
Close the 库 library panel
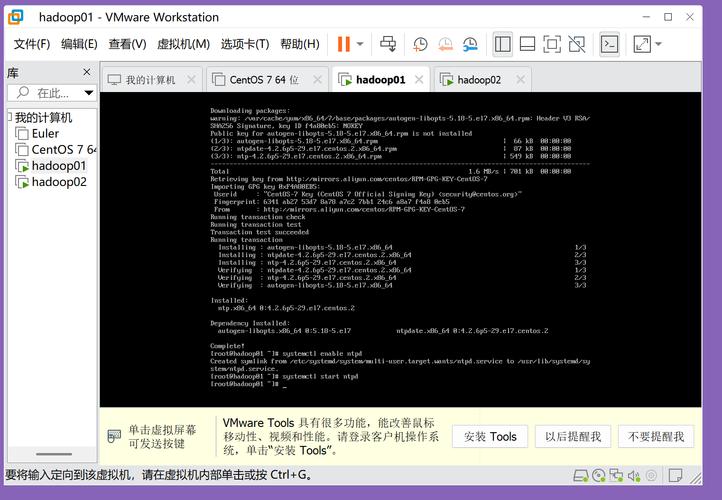(87, 72)
